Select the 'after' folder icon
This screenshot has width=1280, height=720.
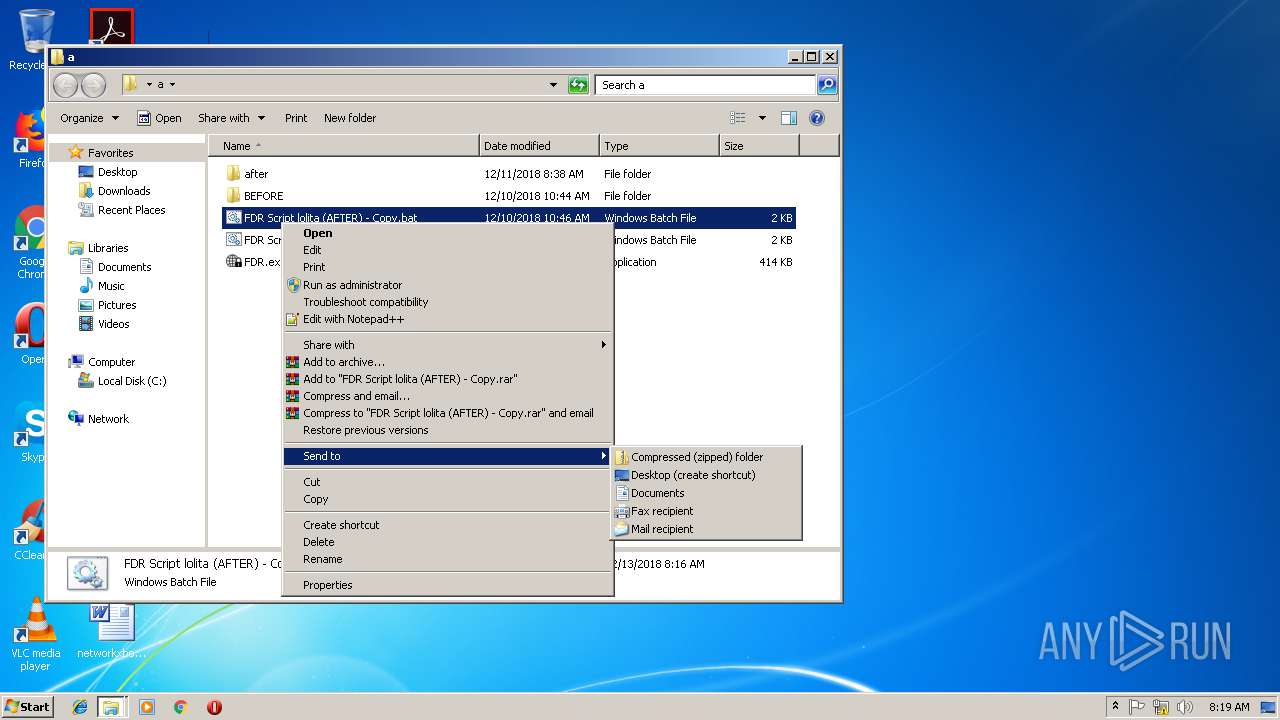(233, 174)
